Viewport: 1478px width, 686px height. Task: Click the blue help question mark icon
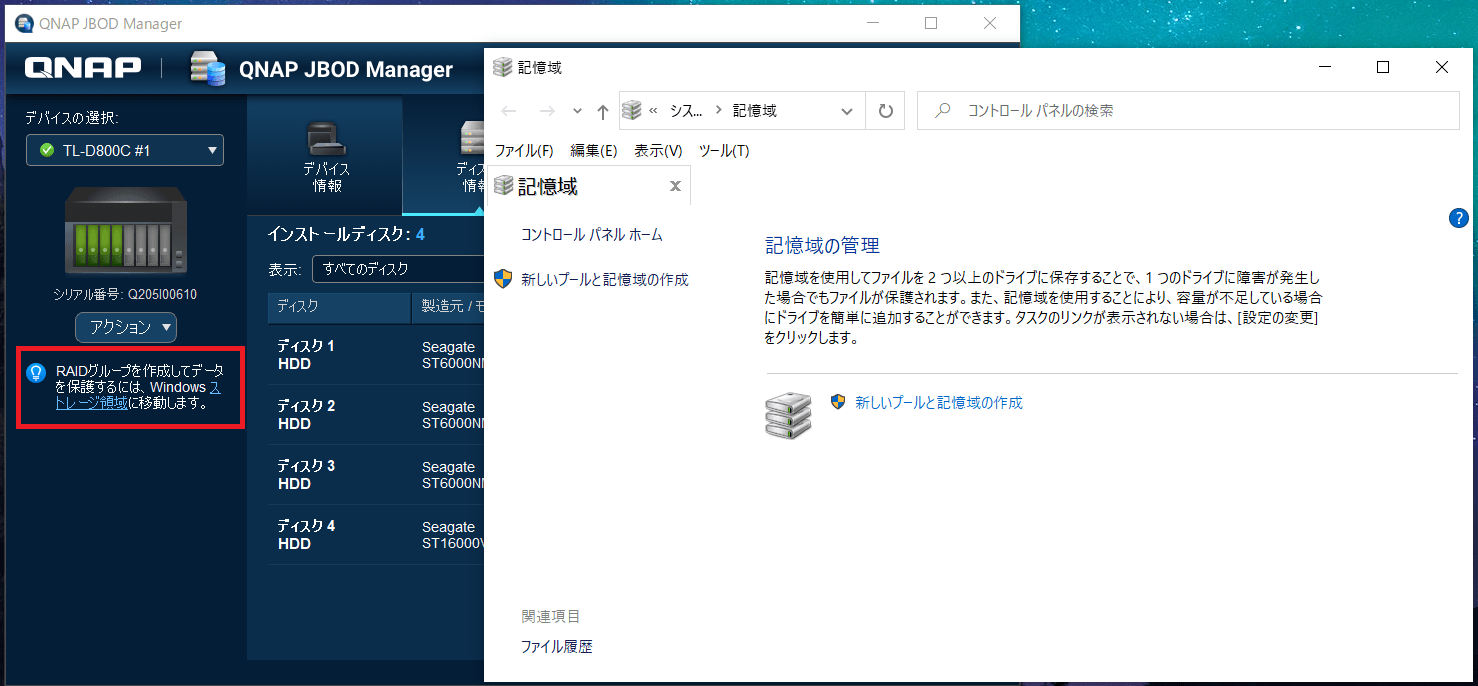click(x=1459, y=218)
